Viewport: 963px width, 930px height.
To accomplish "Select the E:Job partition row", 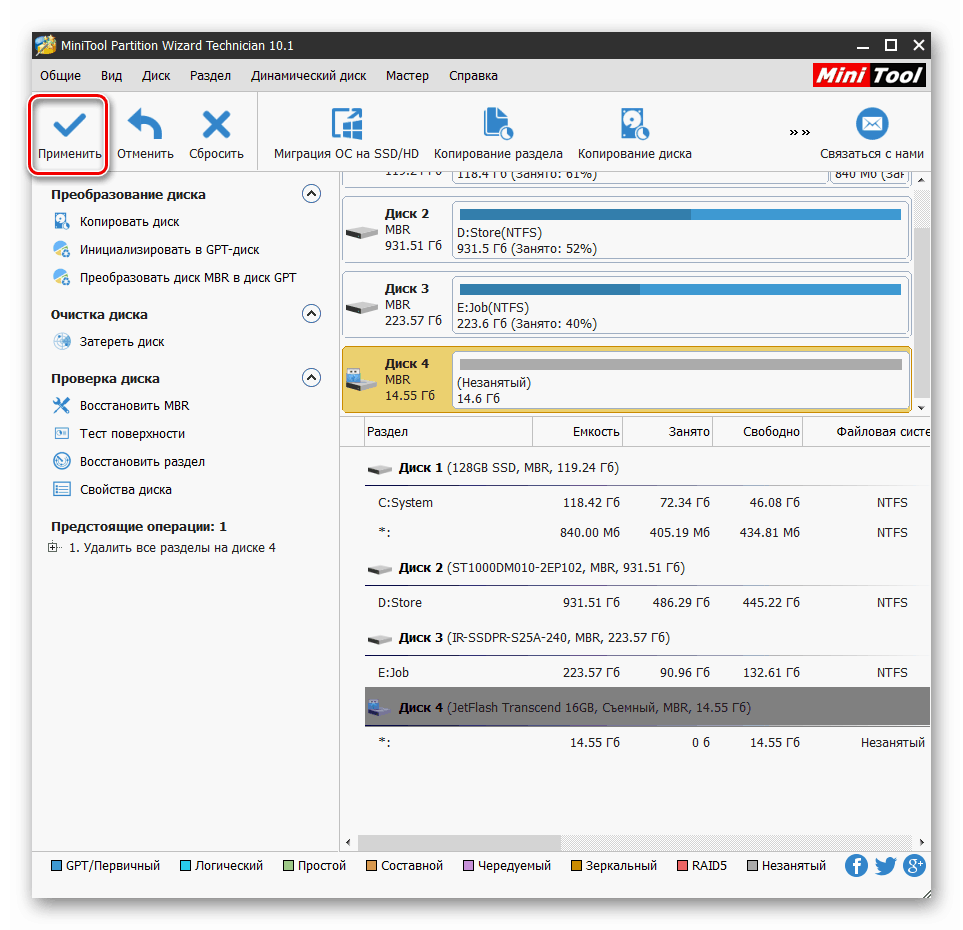I will (647, 673).
